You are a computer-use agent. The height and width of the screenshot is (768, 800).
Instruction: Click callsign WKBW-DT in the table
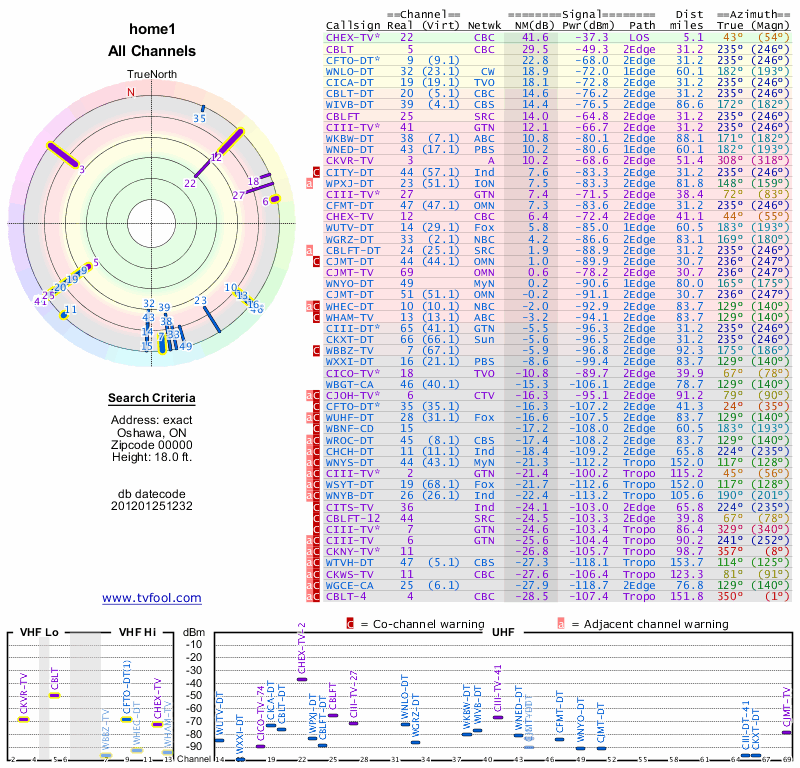[350, 138]
